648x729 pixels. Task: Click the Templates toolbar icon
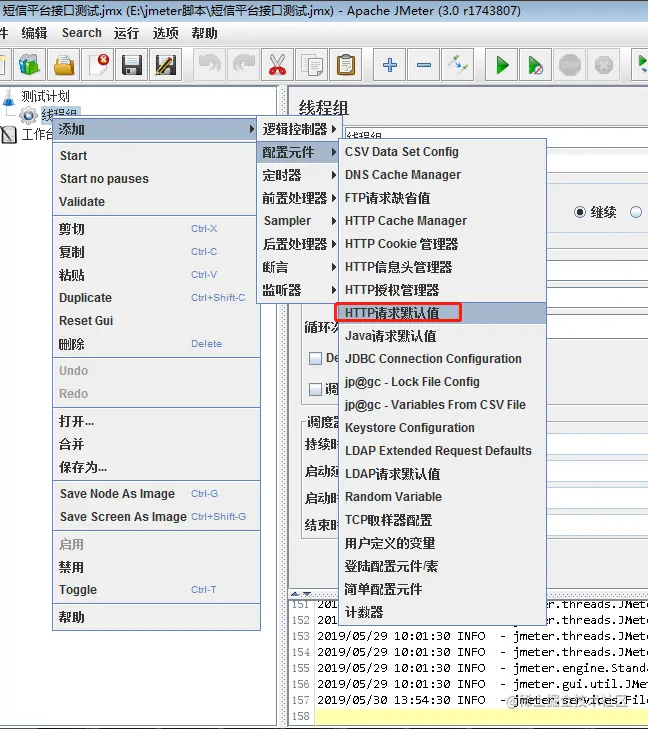coord(30,65)
